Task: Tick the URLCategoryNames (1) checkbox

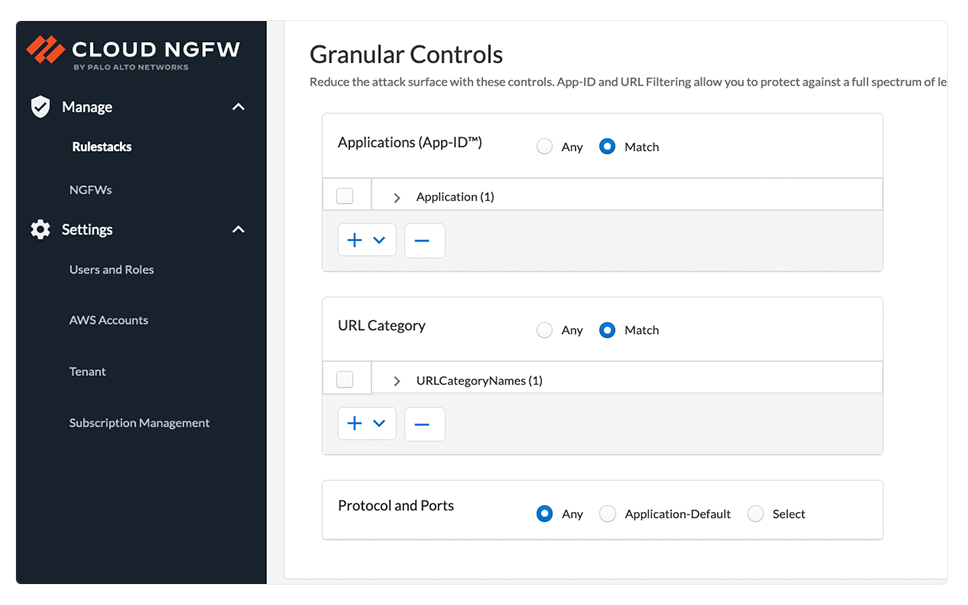Action: [345, 380]
